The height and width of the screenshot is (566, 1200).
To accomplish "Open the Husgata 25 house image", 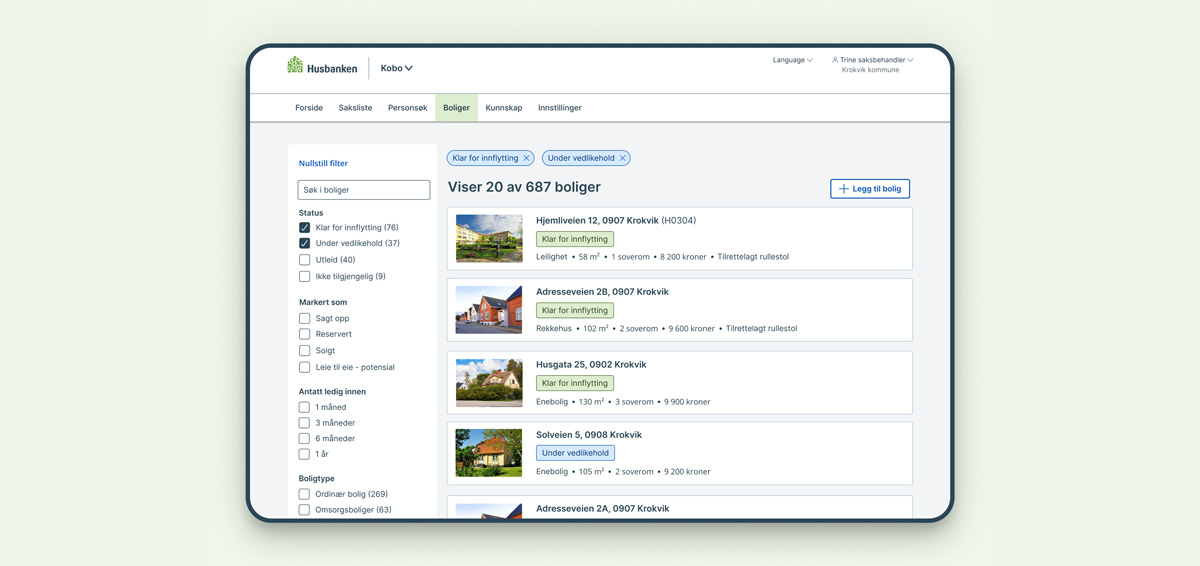I will click(x=489, y=382).
